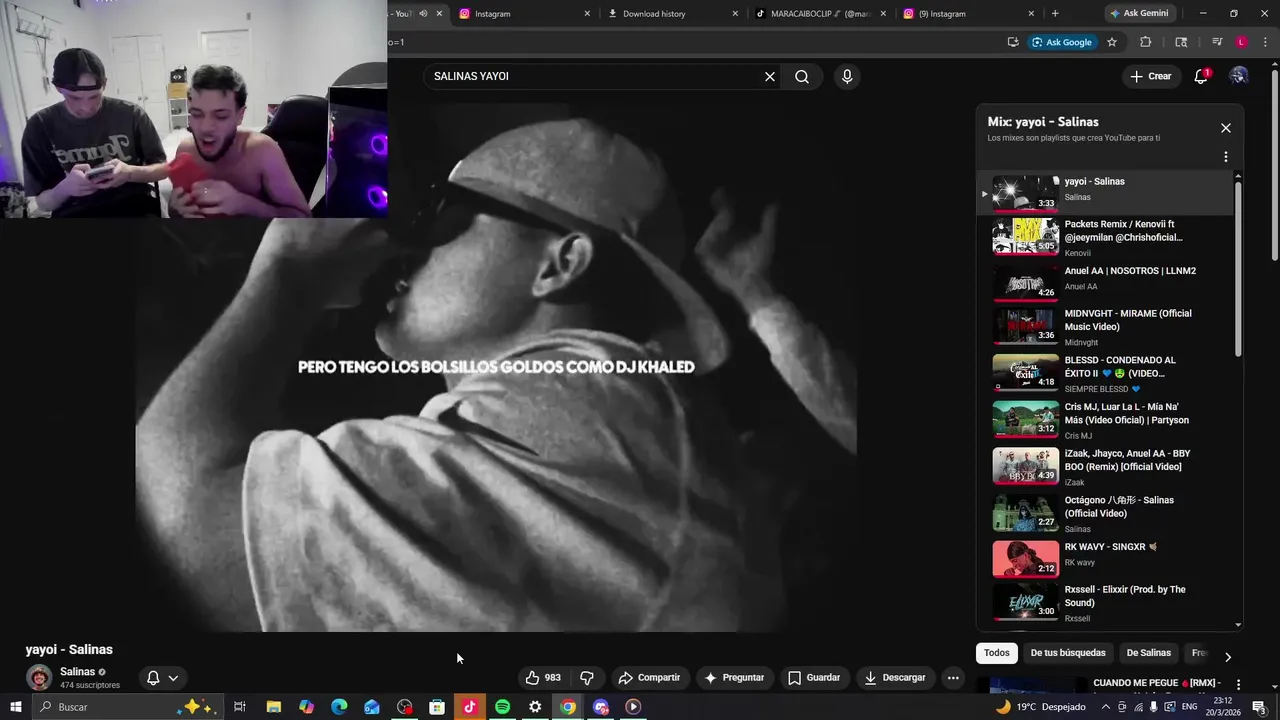Play iZaak BBY BOO Remix video
Image resolution: width=1280 pixels, height=720 pixels.
(x=1106, y=467)
